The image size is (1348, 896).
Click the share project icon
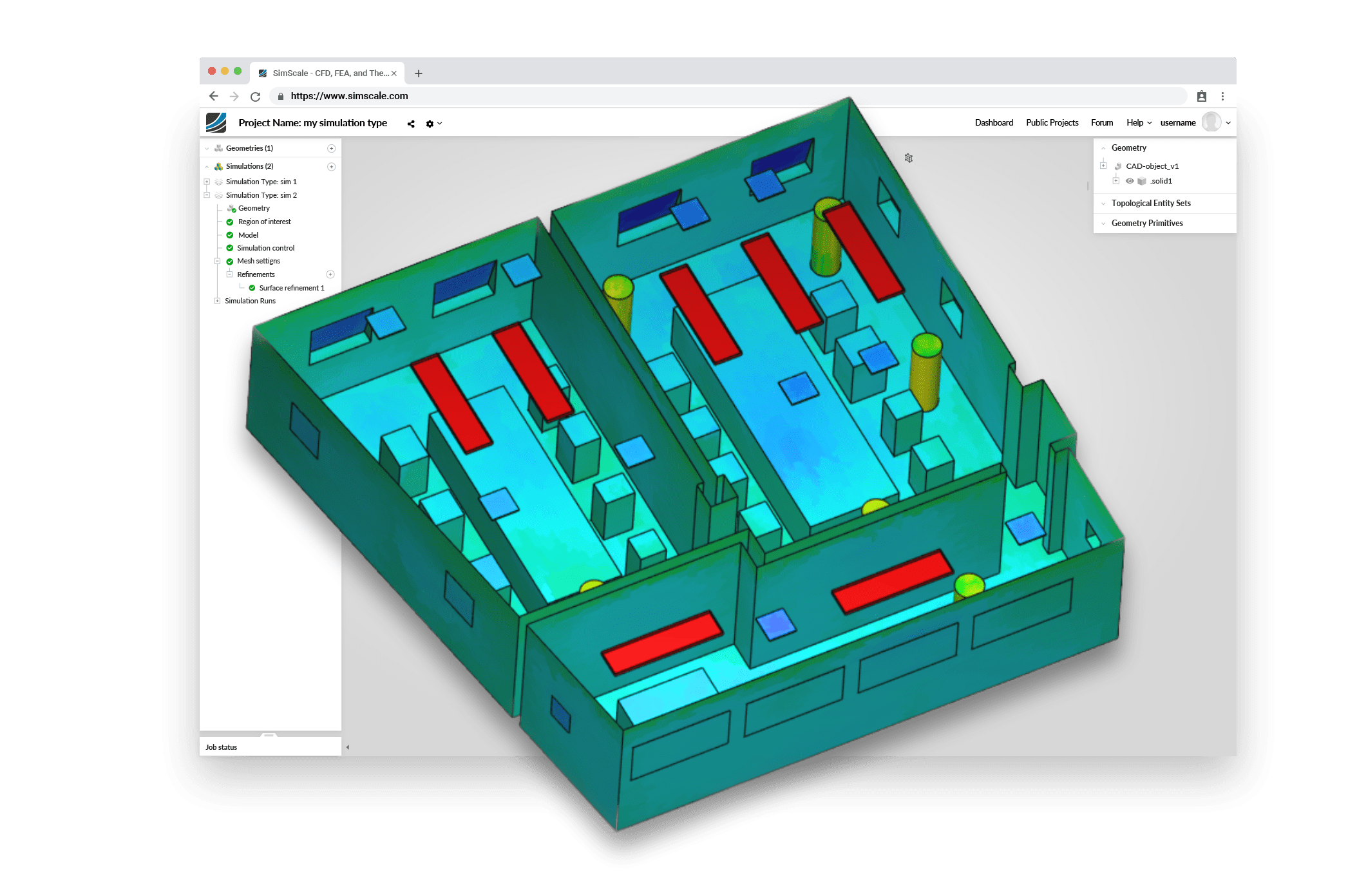(x=411, y=124)
